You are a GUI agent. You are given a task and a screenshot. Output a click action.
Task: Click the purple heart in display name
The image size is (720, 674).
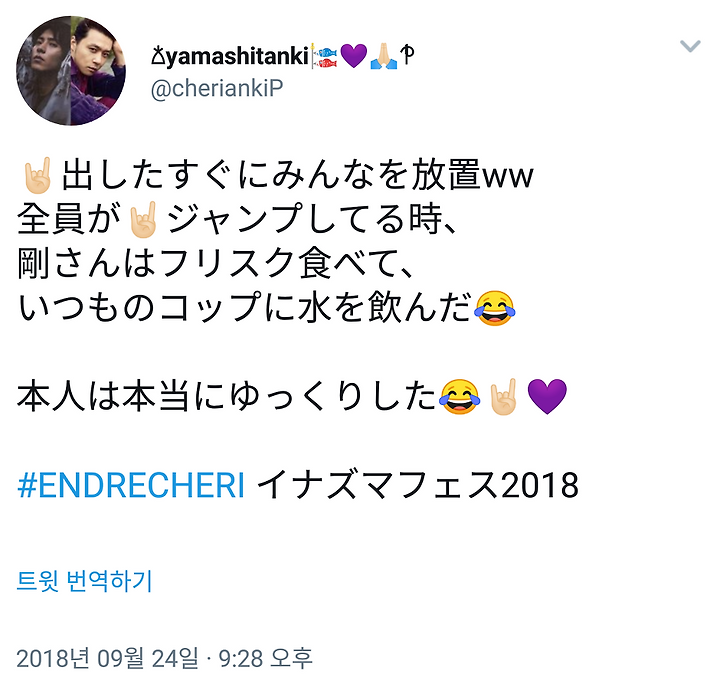pyautogui.click(x=353, y=56)
